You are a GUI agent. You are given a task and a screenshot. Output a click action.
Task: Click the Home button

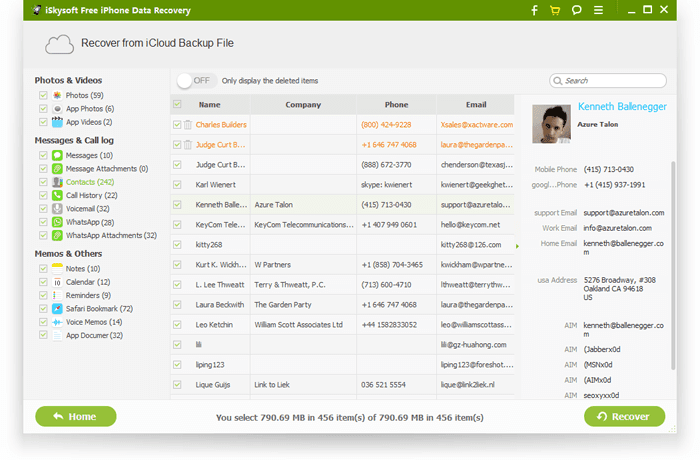pos(76,416)
